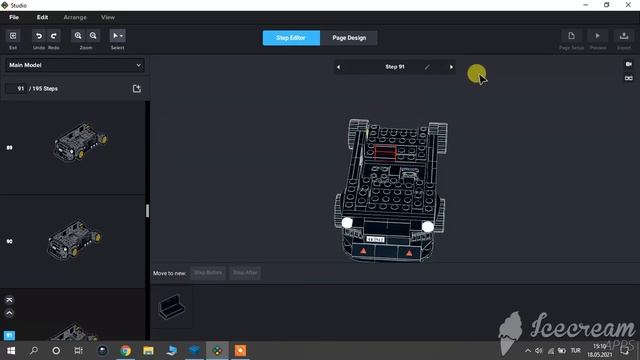Open the Select tool dropdown
The width and height of the screenshot is (640, 360).
point(118,36)
